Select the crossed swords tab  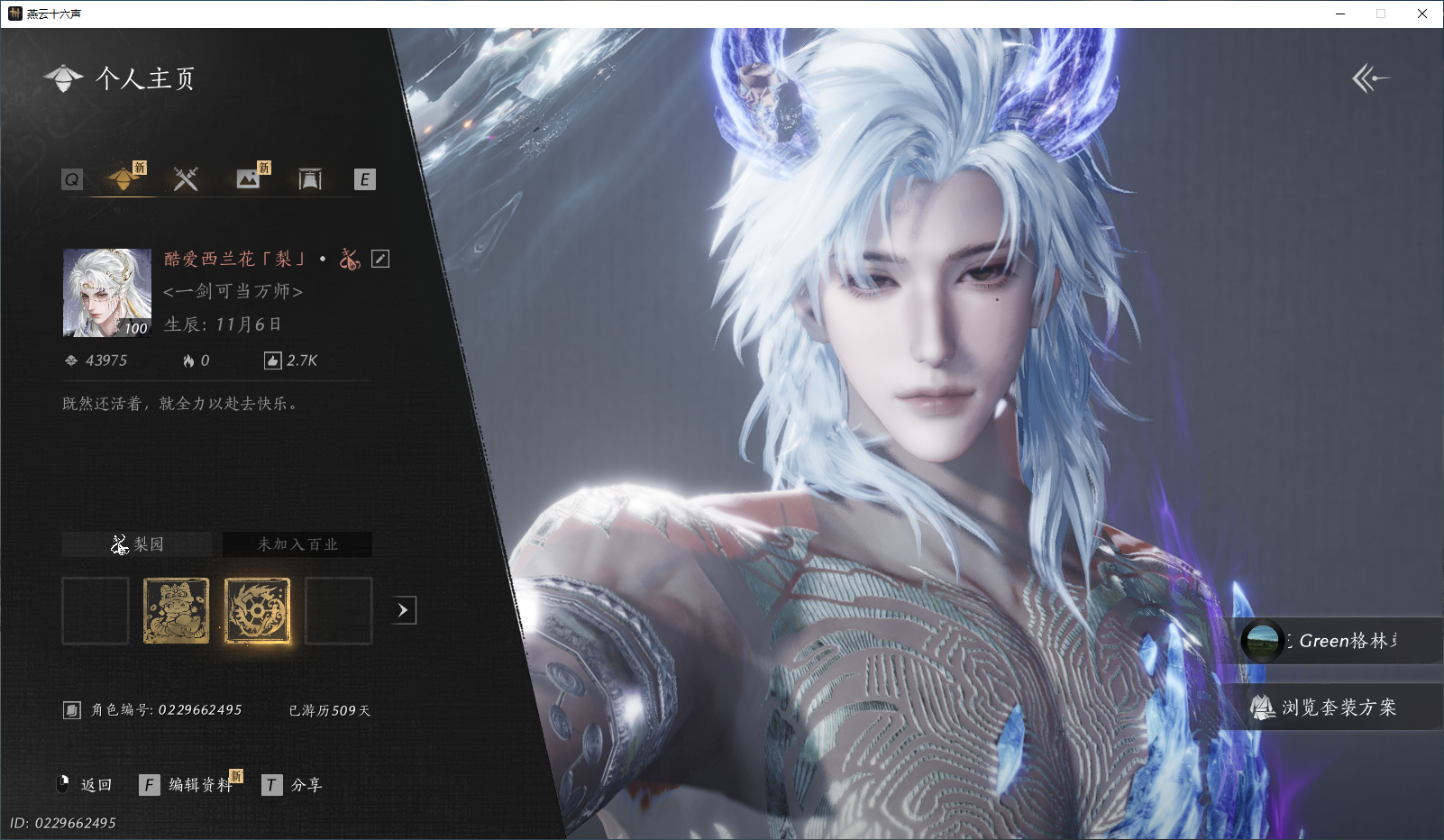(x=186, y=178)
